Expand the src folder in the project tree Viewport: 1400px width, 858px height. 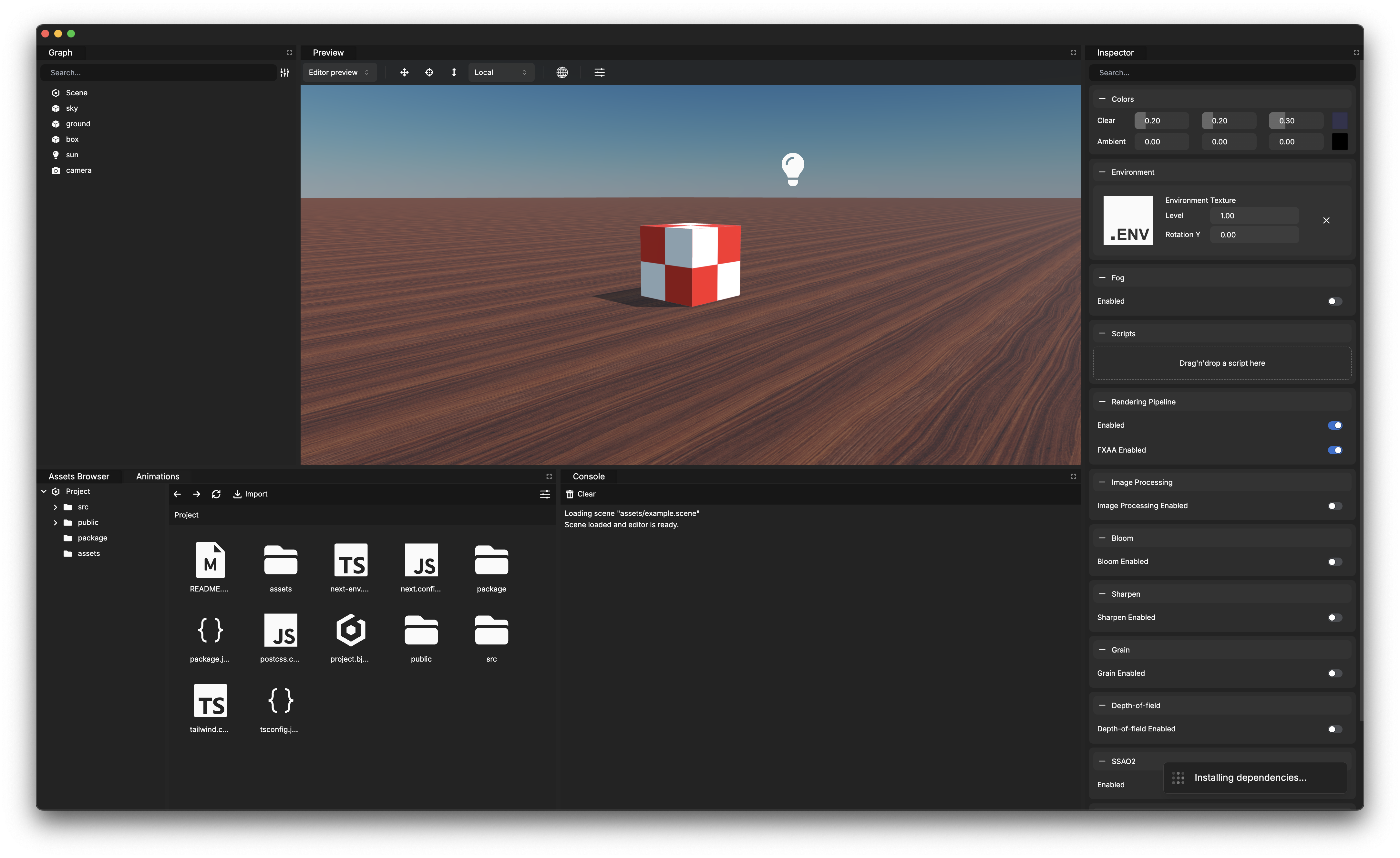(55, 507)
